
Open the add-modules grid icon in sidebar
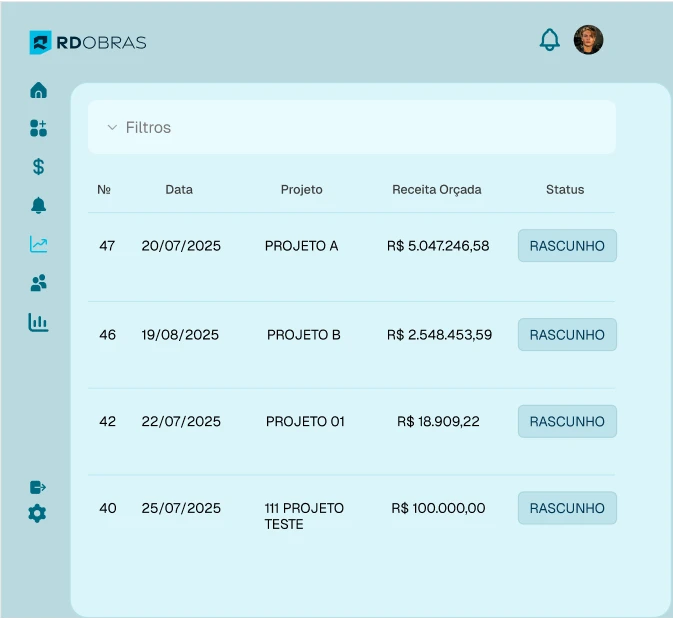pyautogui.click(x=38, y=128)
